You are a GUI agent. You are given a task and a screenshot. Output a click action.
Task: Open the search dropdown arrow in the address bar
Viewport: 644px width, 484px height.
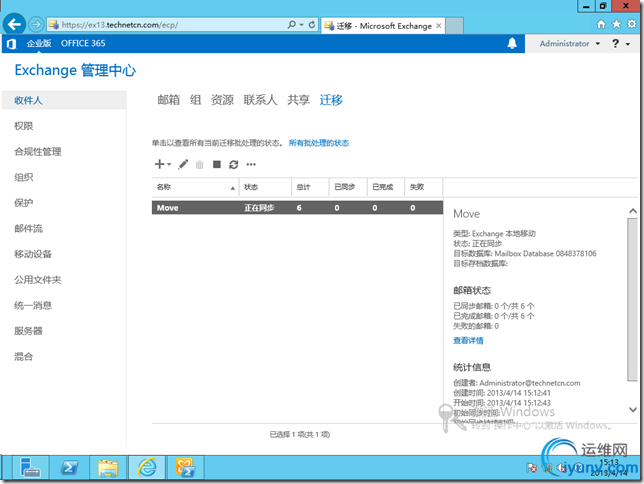(x=301, y=25)
